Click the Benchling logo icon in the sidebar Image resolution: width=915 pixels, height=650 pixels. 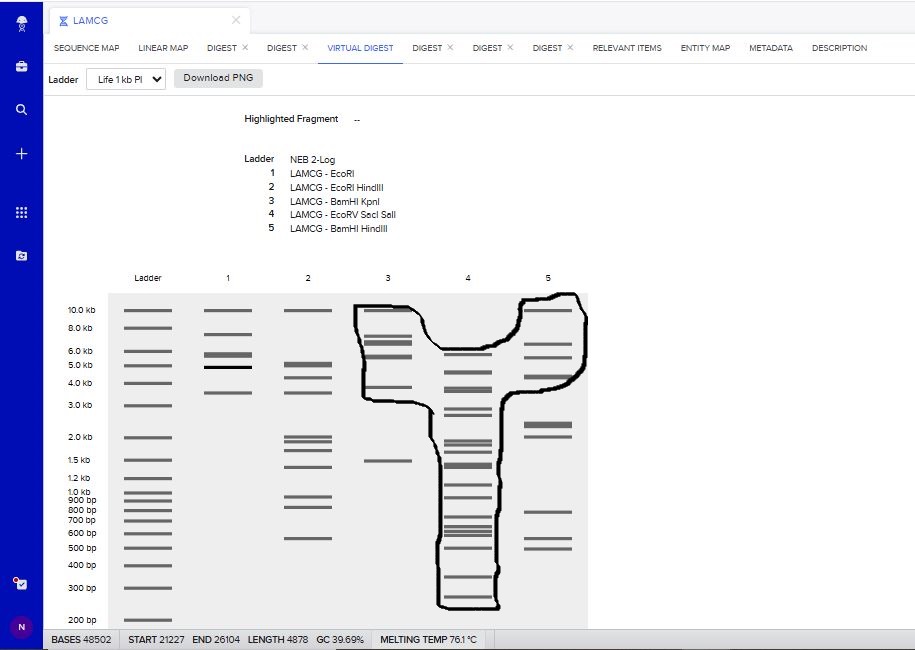tap(21, 24)
